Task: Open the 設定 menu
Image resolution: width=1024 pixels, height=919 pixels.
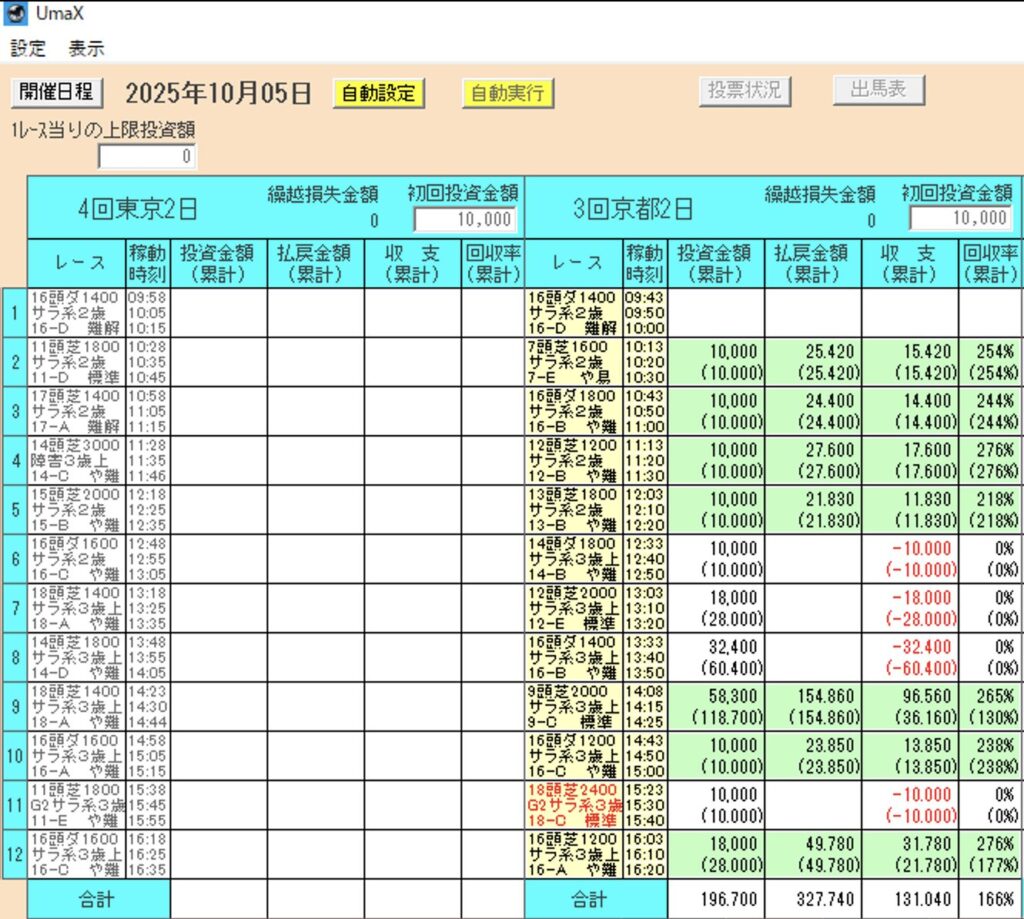Action: [28, 48]
